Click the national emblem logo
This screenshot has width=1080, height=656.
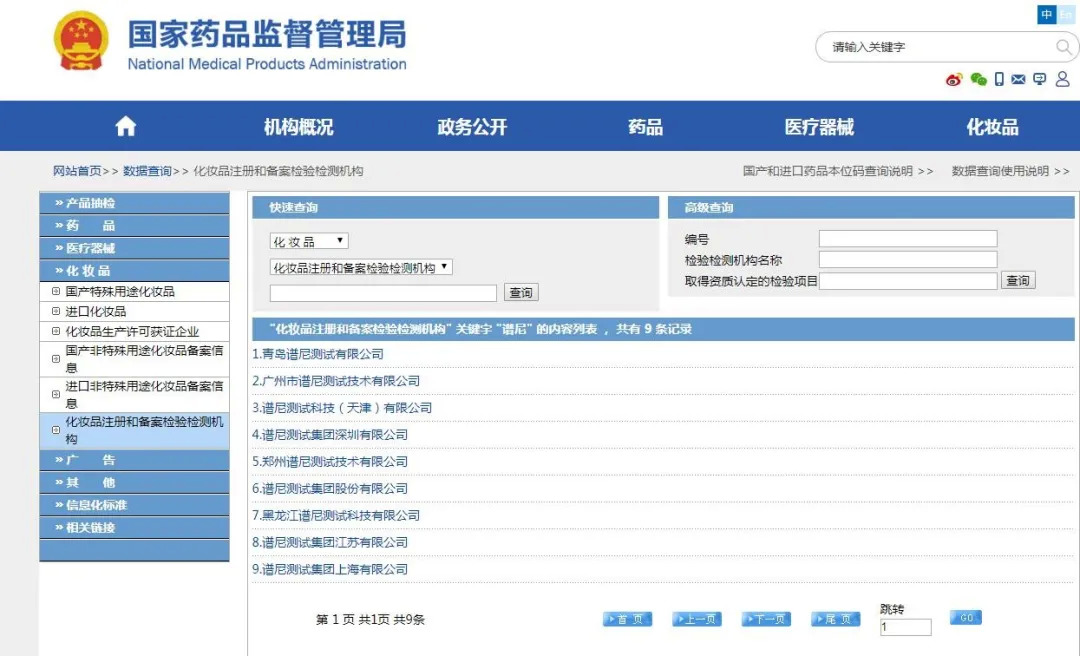(81, 41)
